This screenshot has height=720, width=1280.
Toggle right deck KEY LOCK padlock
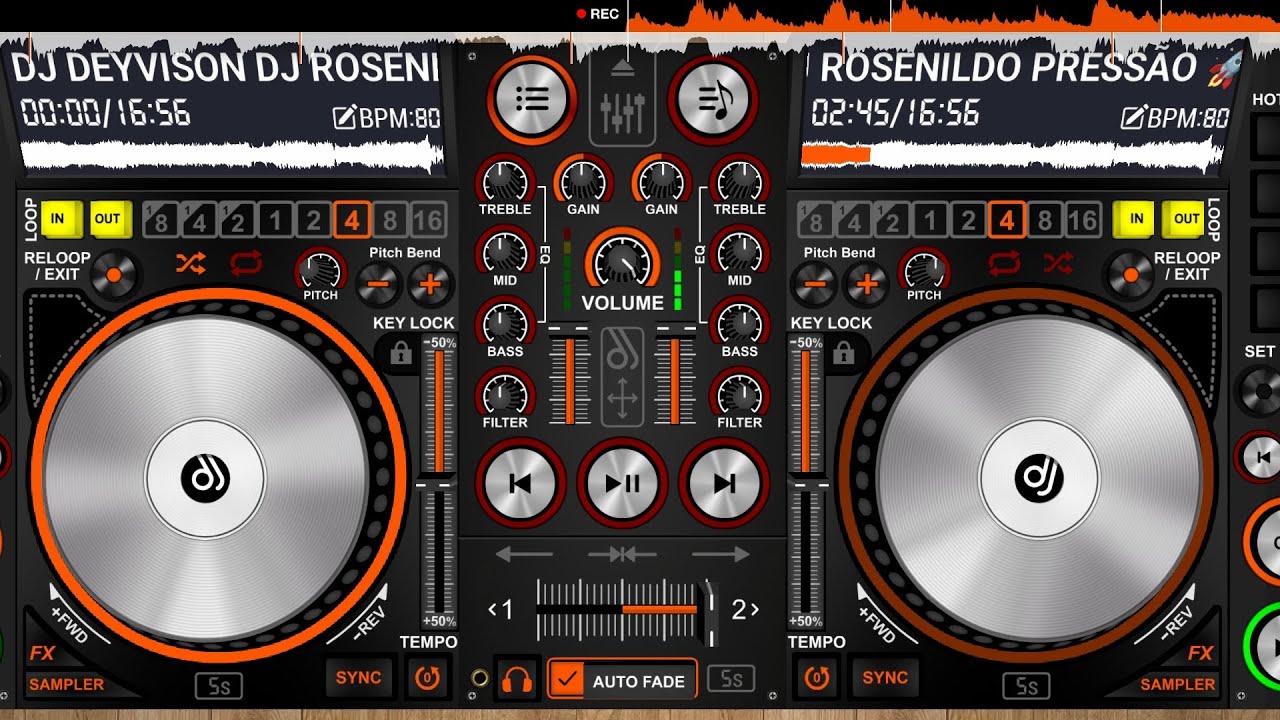(x=843, y=353)
